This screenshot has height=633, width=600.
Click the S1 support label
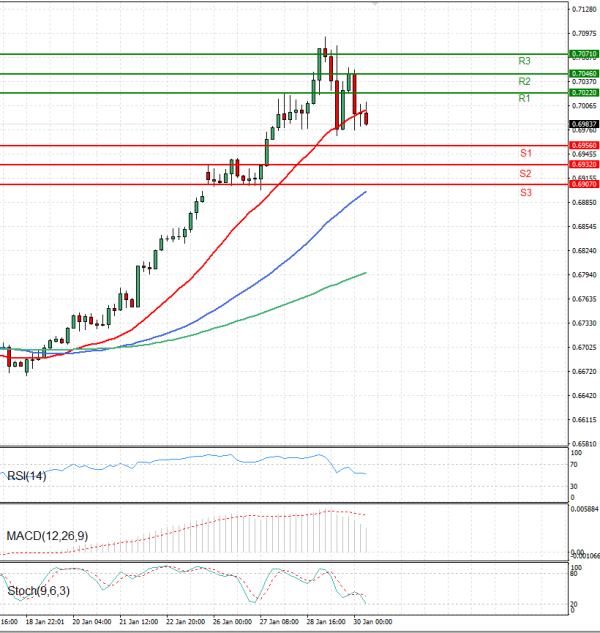525,153
